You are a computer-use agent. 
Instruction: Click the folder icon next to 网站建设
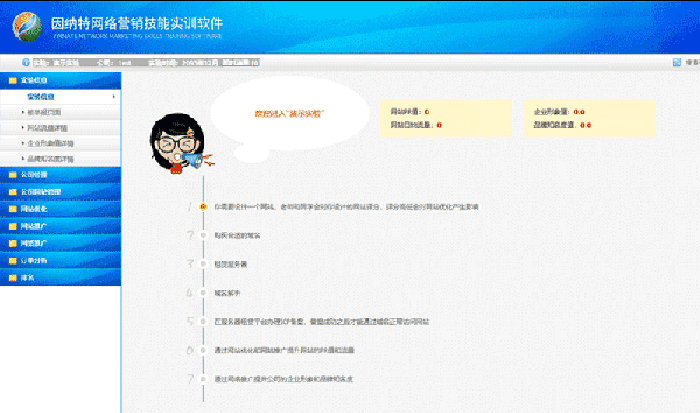(x=12, y=208)
